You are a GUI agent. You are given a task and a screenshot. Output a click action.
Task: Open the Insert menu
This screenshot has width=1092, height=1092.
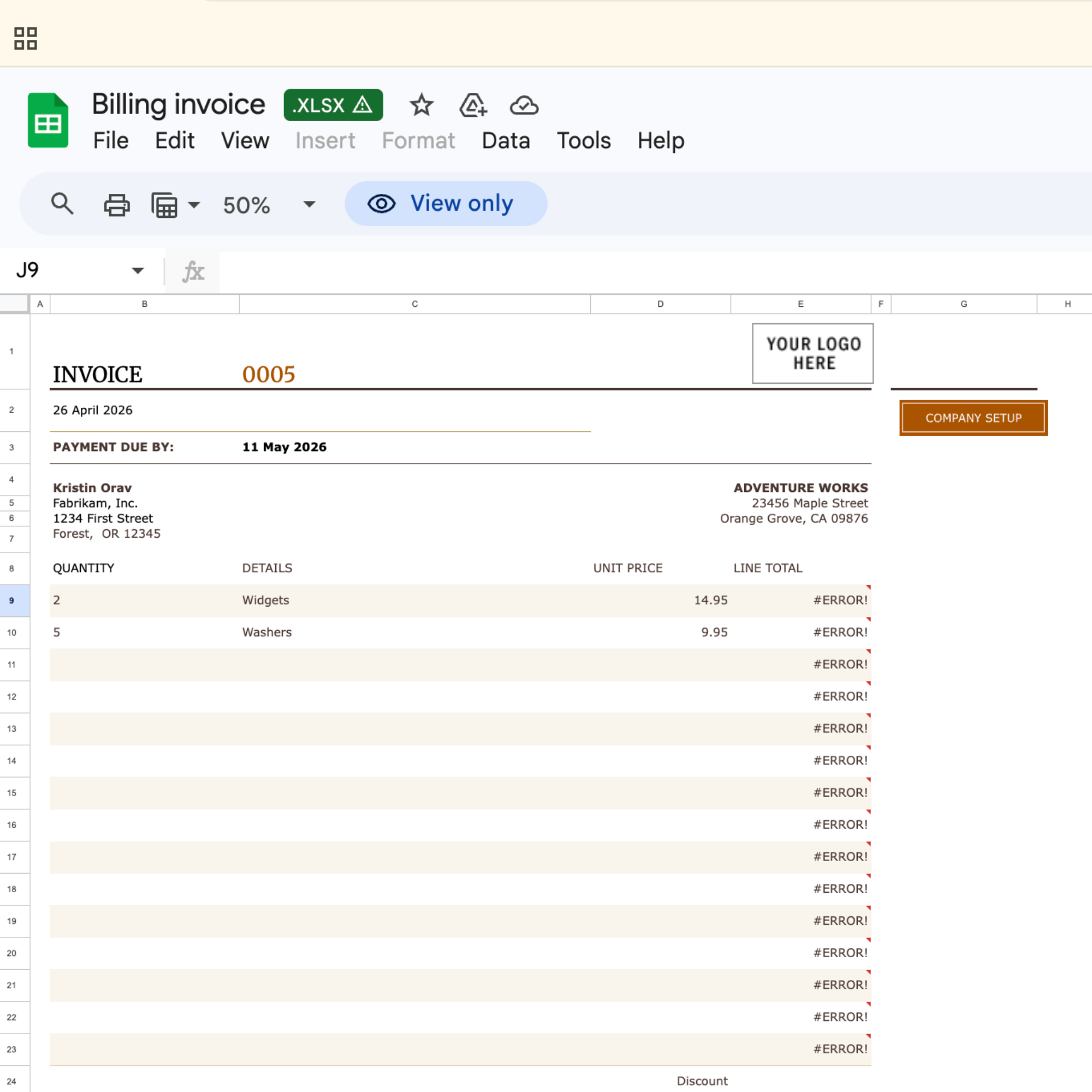click(x=325, y=140)
